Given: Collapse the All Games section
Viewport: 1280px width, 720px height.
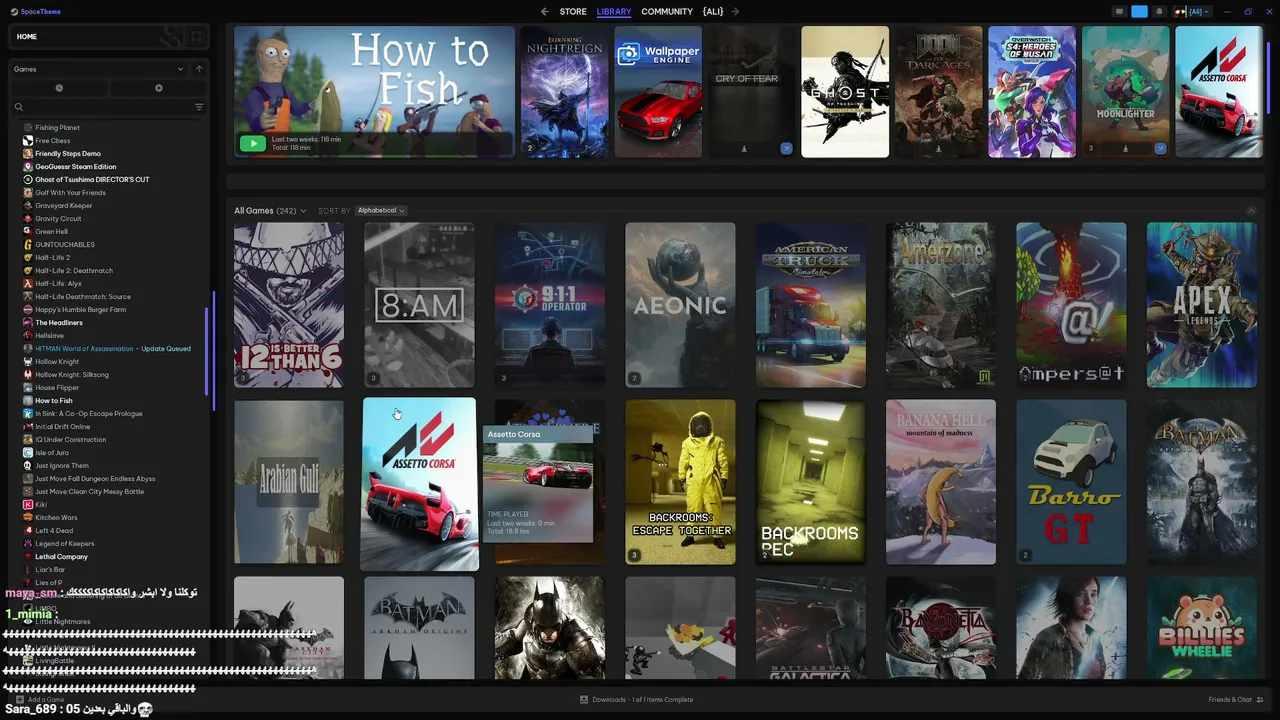Looking at the screenshot, I should tap(1251, 211).
